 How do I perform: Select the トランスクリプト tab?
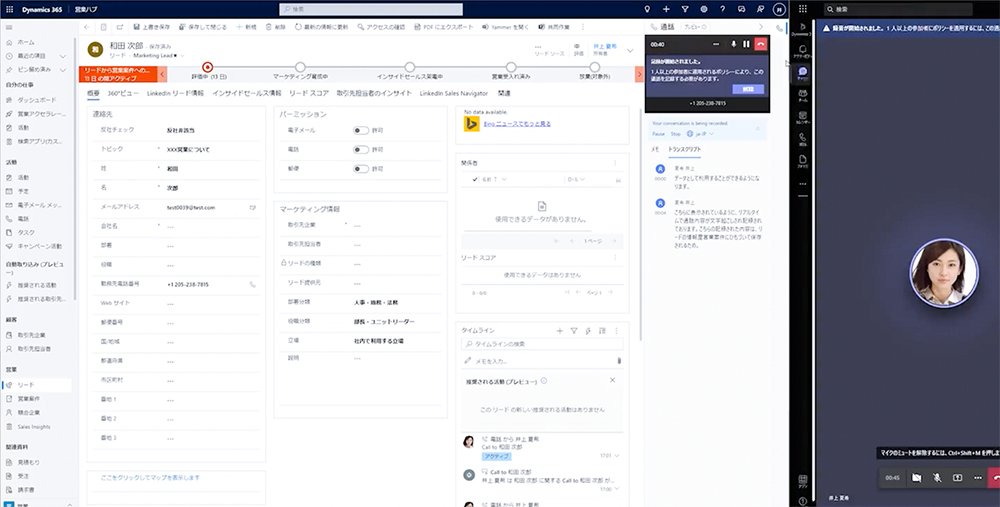[x=684, y=149]
